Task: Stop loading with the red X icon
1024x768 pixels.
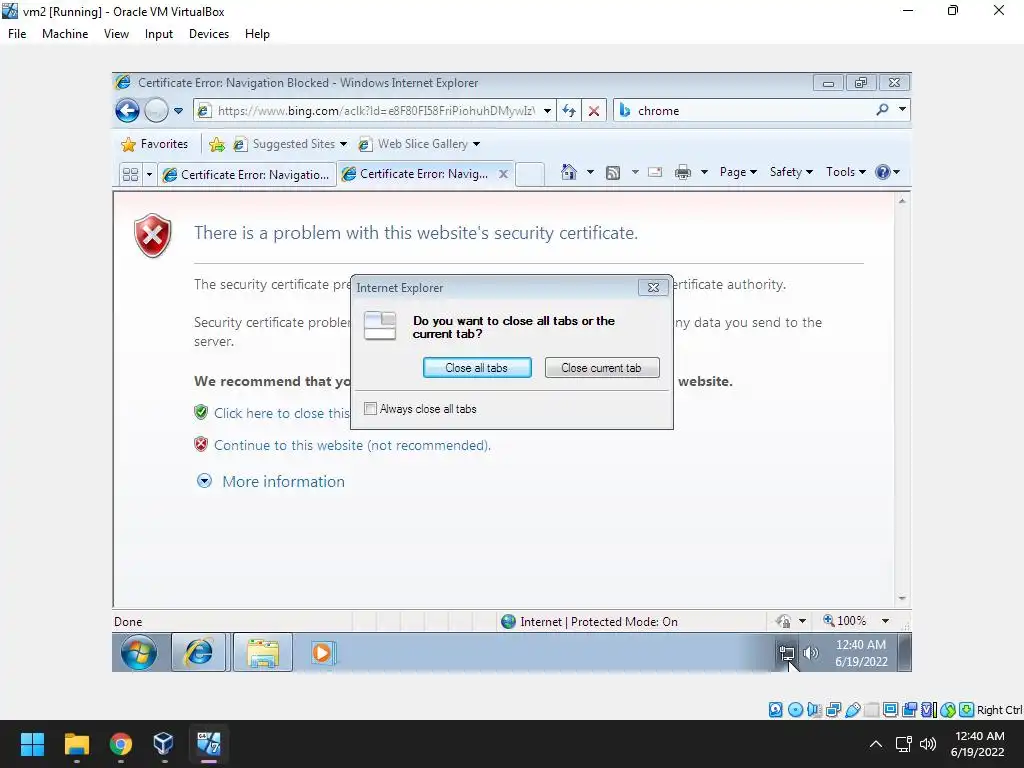Action: 594,111
